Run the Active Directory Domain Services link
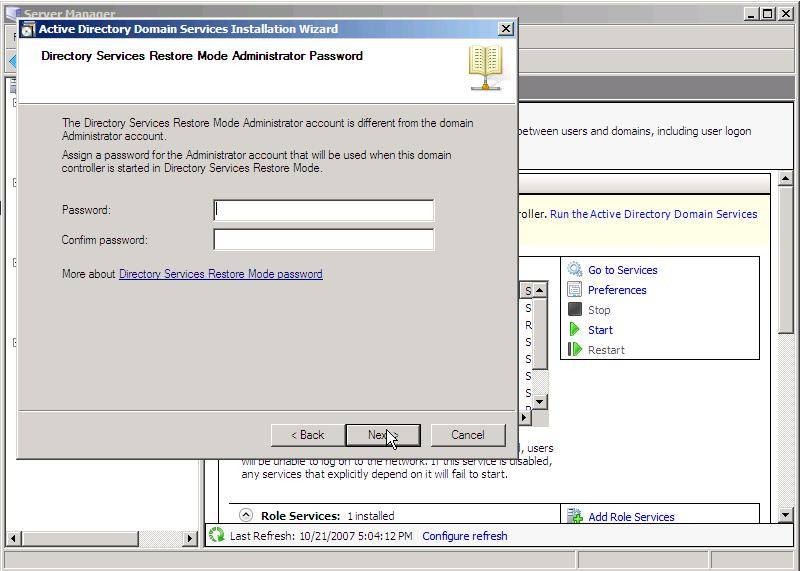Screen dimensions: 800x571 653,214
